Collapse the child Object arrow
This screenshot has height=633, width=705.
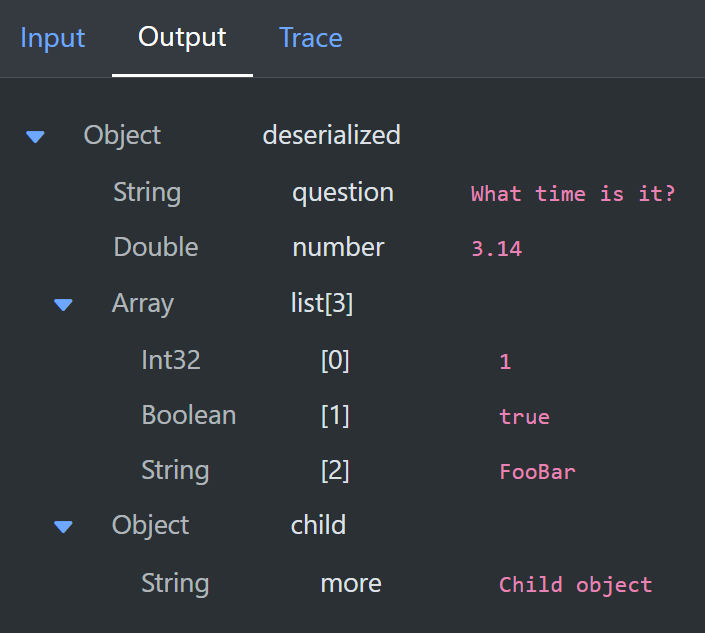tap(64, 526)
